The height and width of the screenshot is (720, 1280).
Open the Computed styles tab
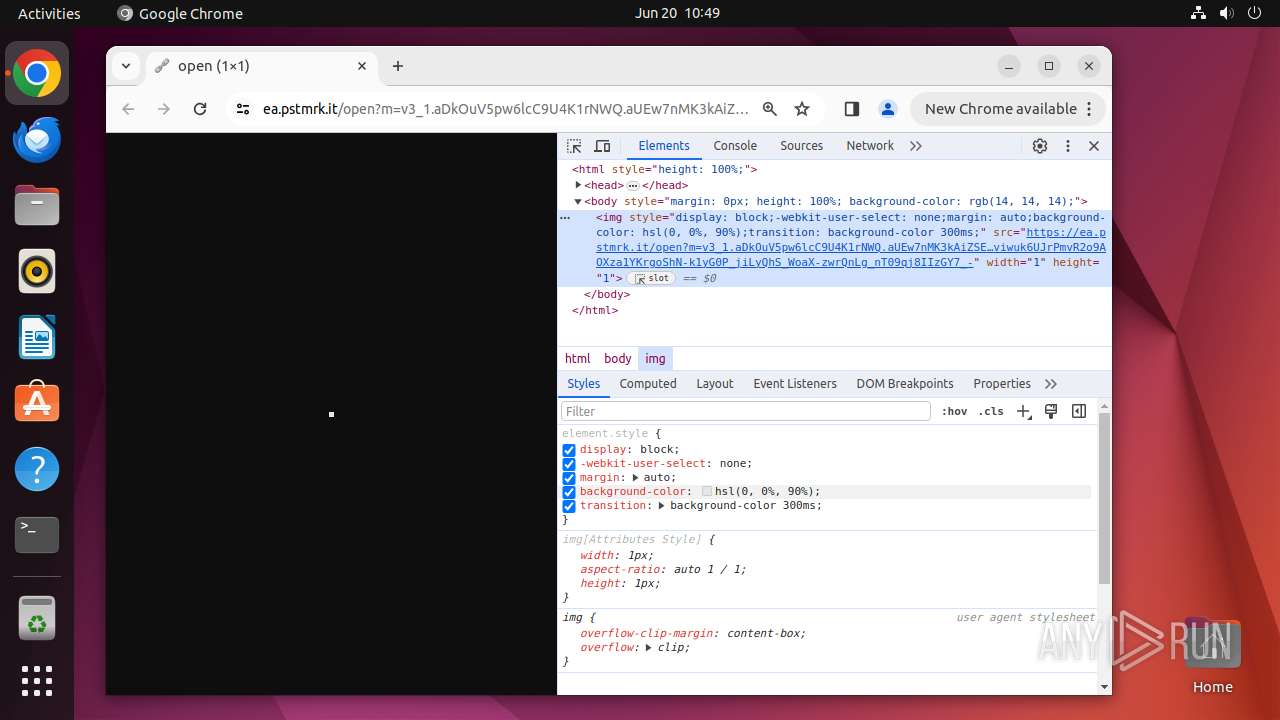click(648, 384)
